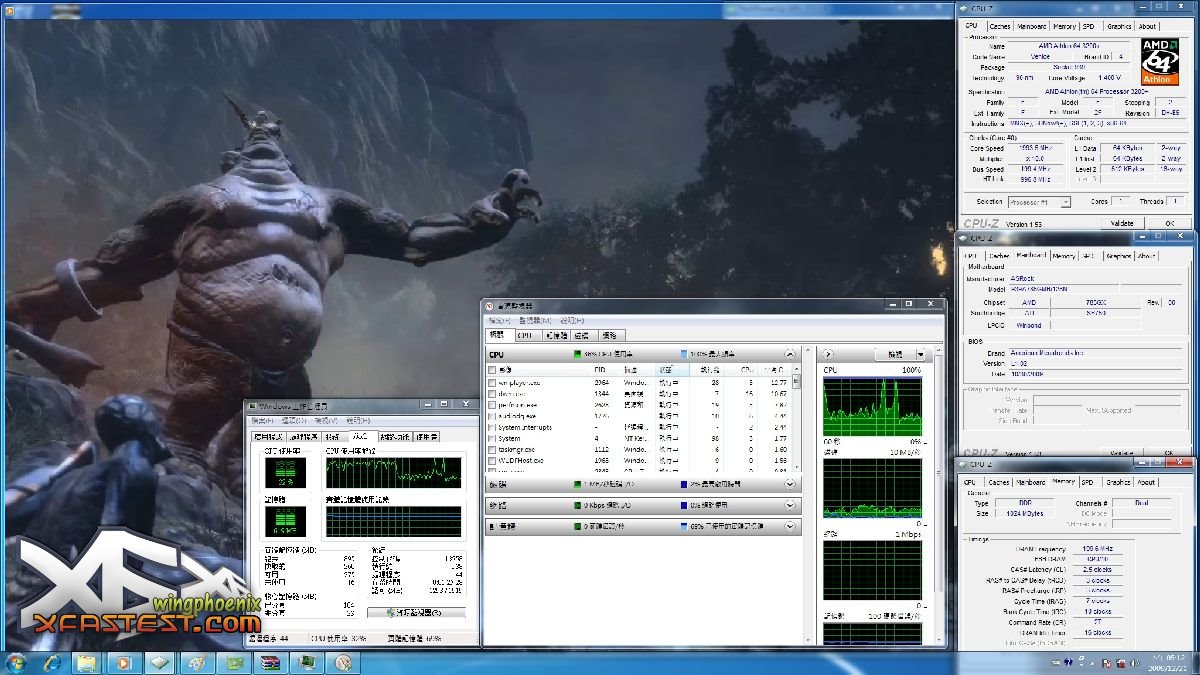Select the Applications tab in Task Manager

point(267,437)
